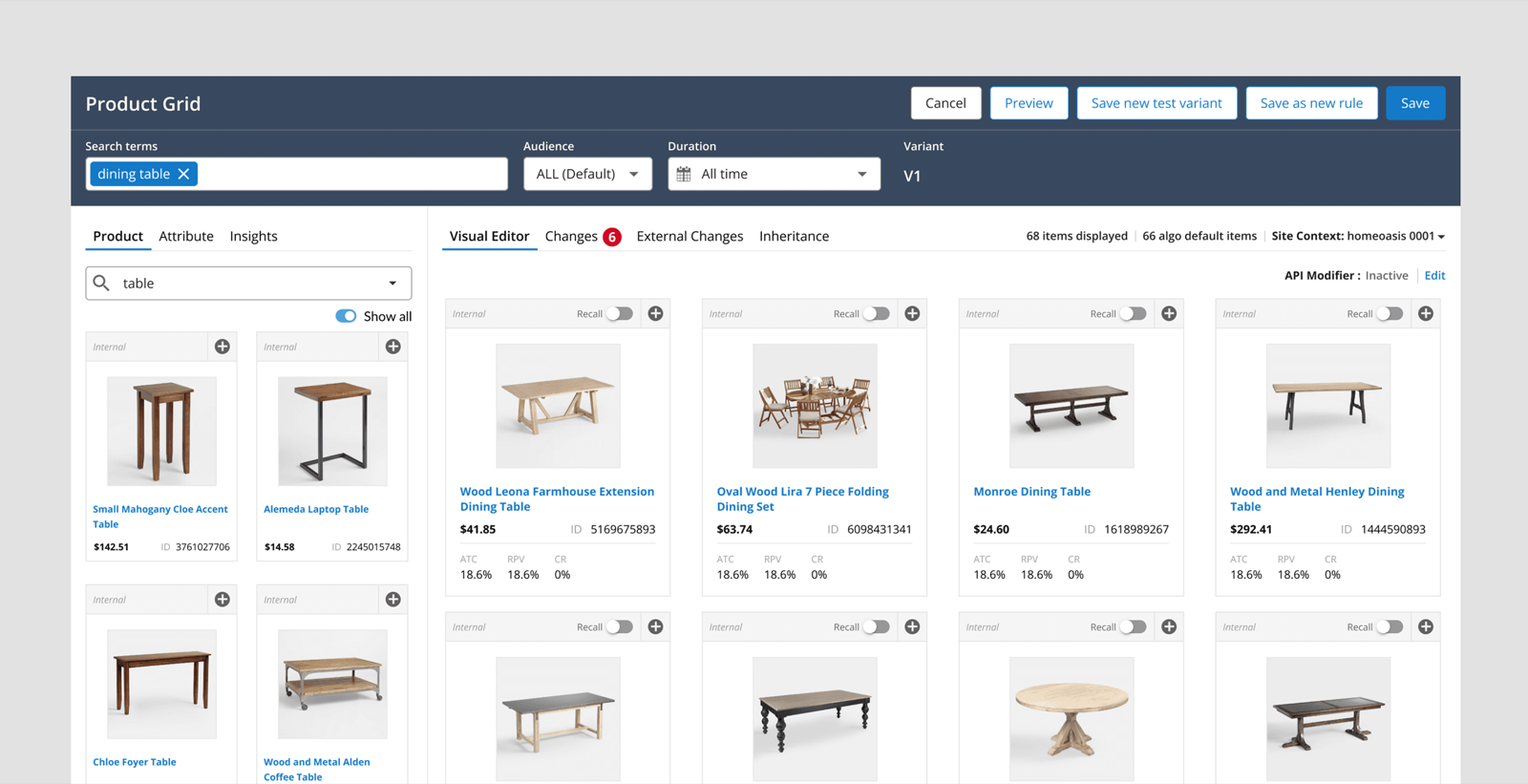Click the '68 items displayed' text
This screenshot has width=1528, height=784.
1076,236
